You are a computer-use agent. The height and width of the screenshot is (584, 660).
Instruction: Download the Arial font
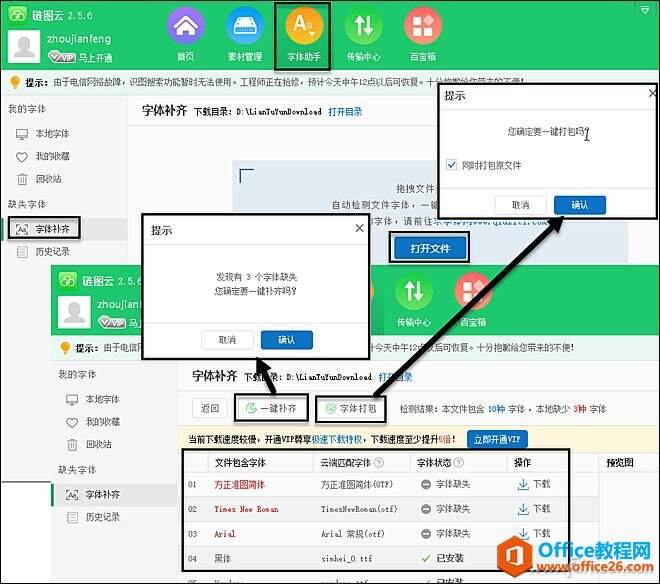coord(533,533)
